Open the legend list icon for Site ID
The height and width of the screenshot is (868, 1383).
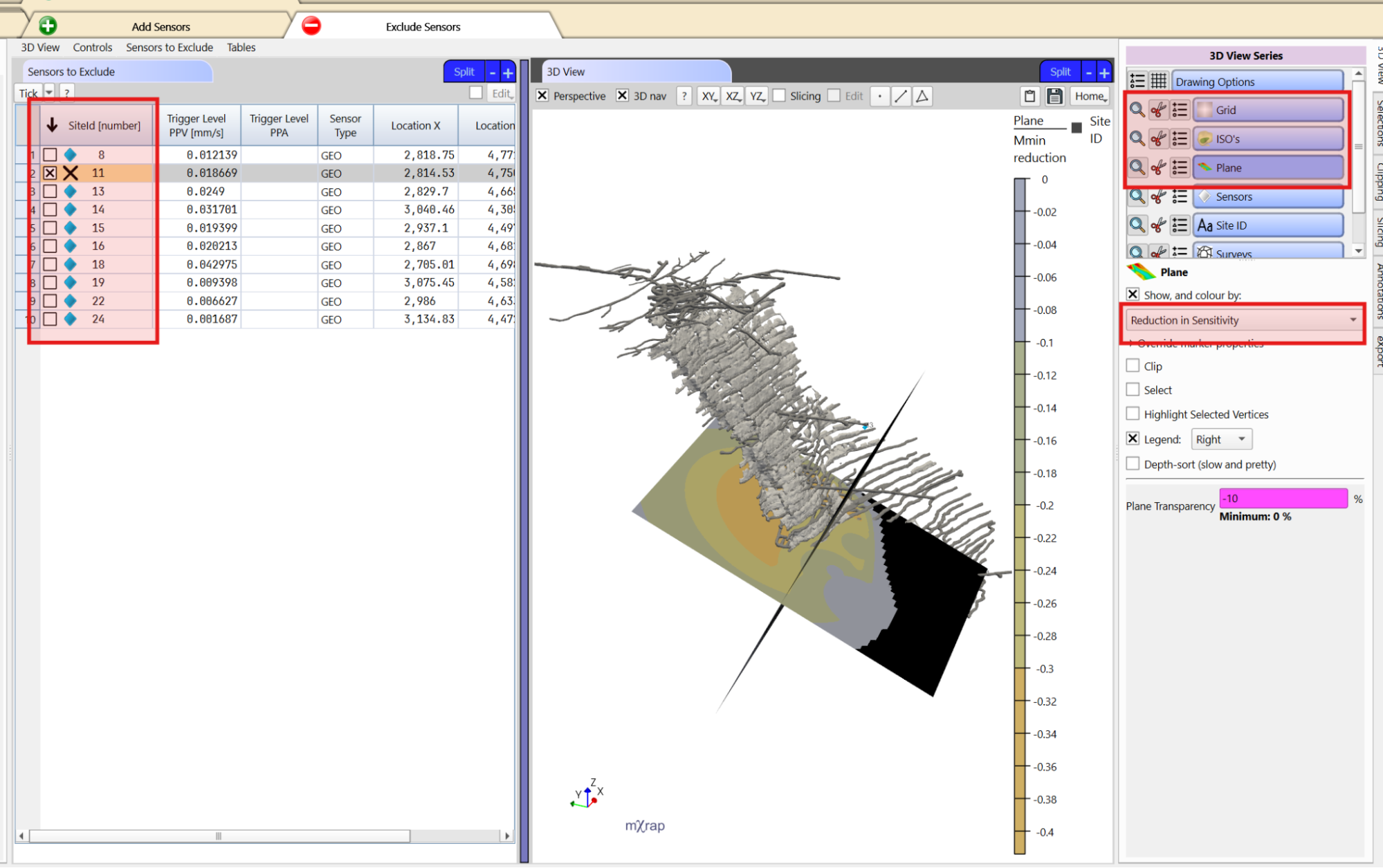(x=1180, y=225)
